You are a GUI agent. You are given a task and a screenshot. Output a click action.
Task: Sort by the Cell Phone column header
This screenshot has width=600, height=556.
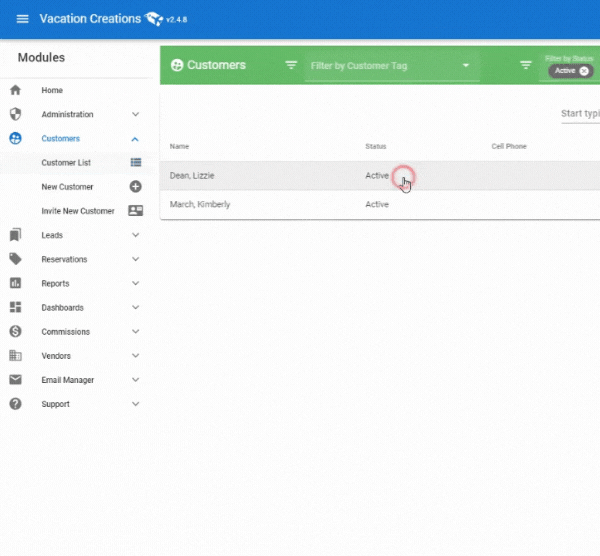coord(509,146)
